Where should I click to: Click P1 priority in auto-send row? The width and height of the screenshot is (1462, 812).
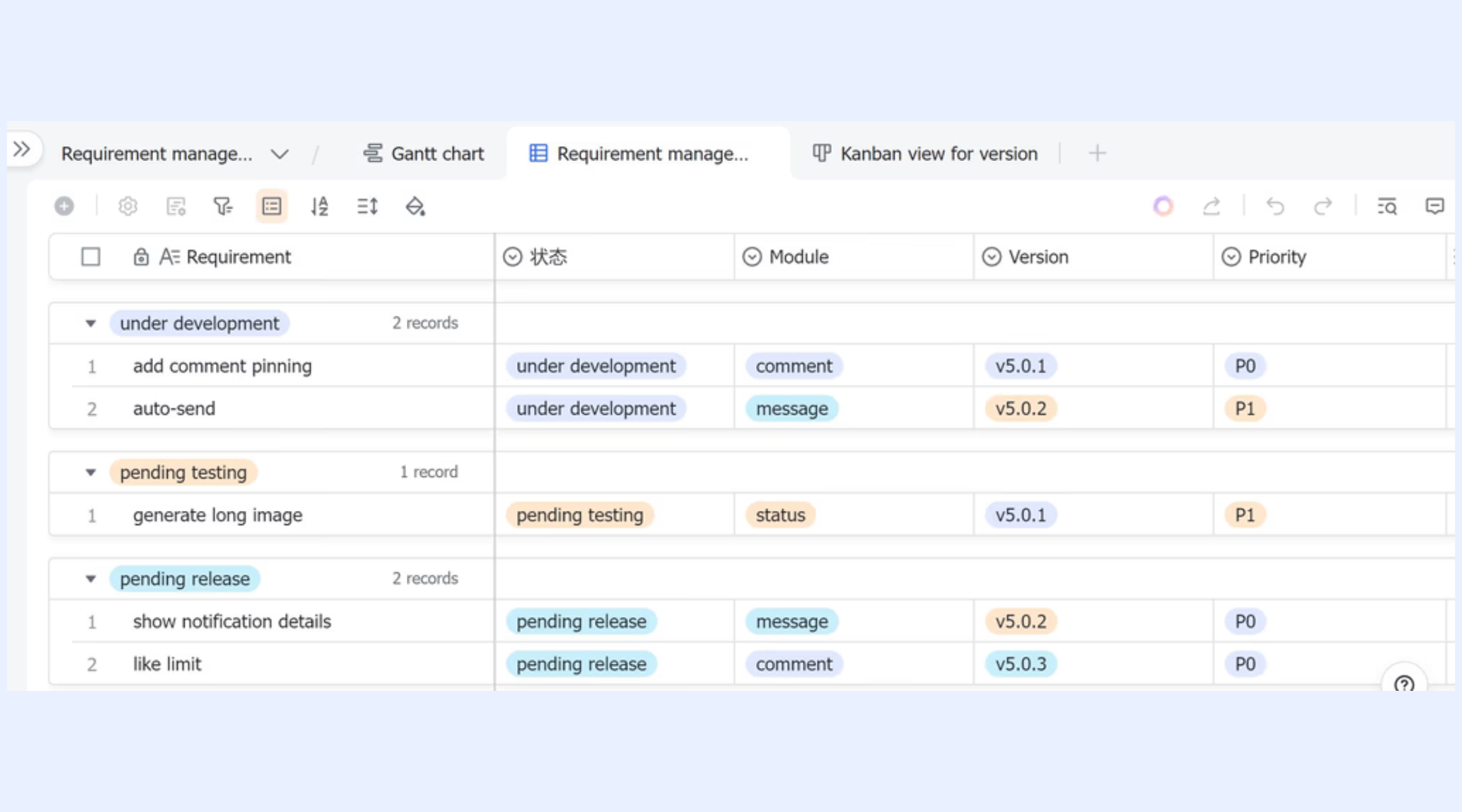point(1245,408)
